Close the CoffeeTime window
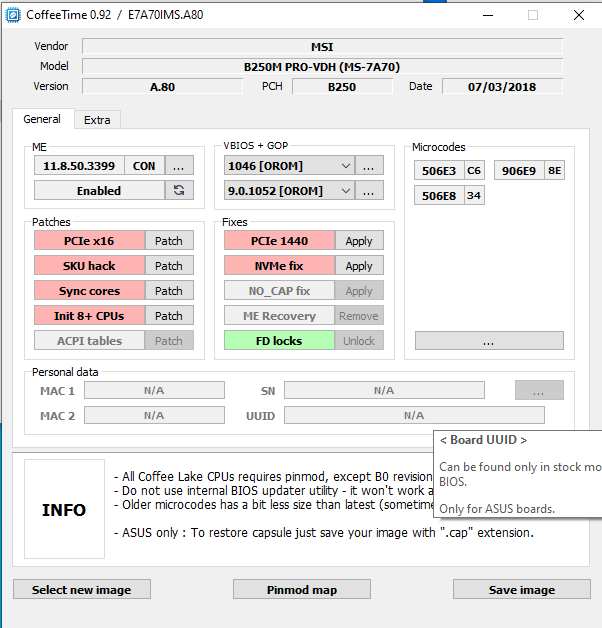 point(579,15)
